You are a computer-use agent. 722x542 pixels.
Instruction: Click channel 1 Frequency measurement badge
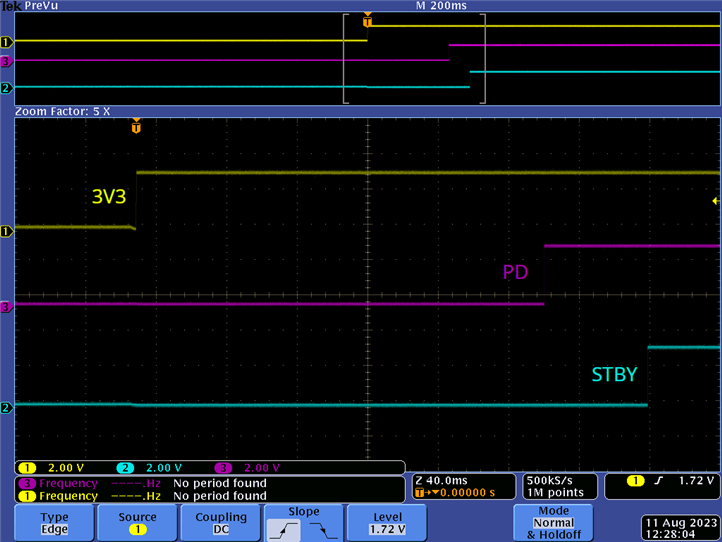tap(27, 496)
